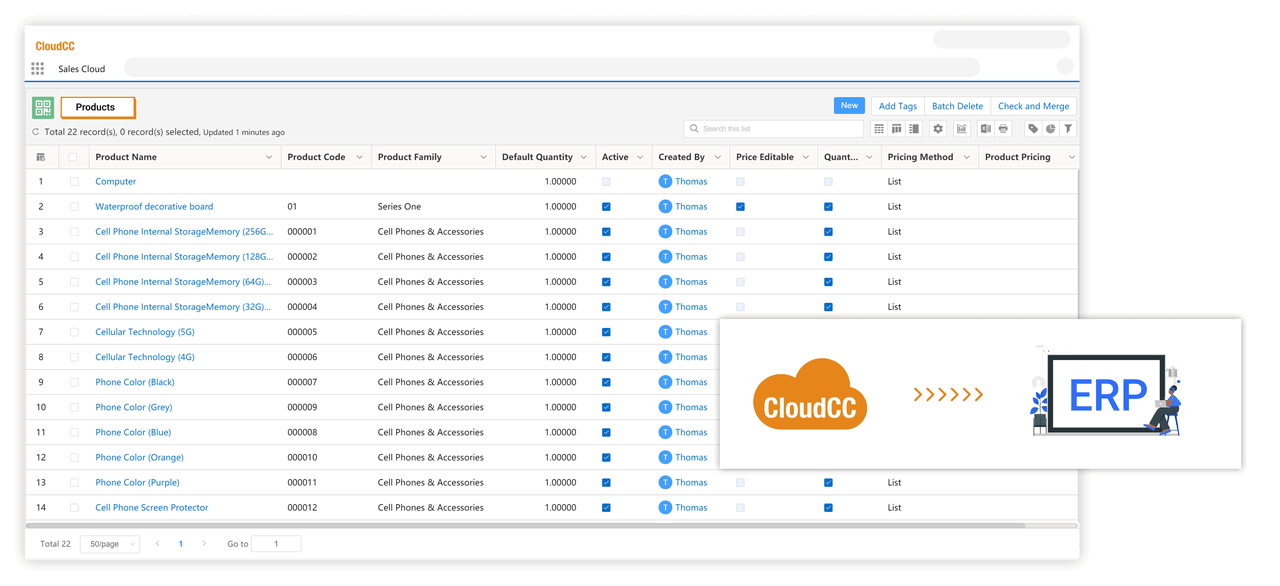This screenshot has width=1280, height=586.
Task: Select the checkbox for the Computer row
Action: (74, 182)
